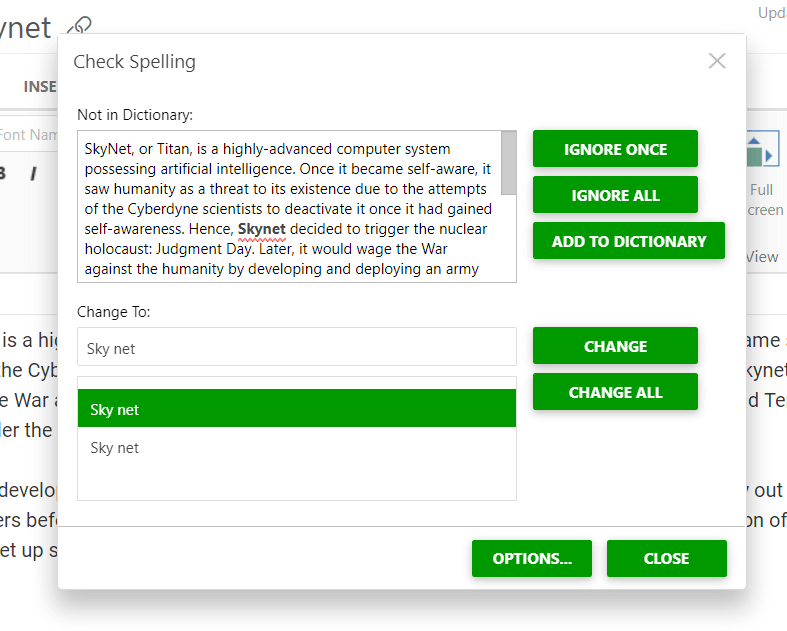Click the Ignore All button
The height and width of the screenshot is (631, 787).
(615, 195)
